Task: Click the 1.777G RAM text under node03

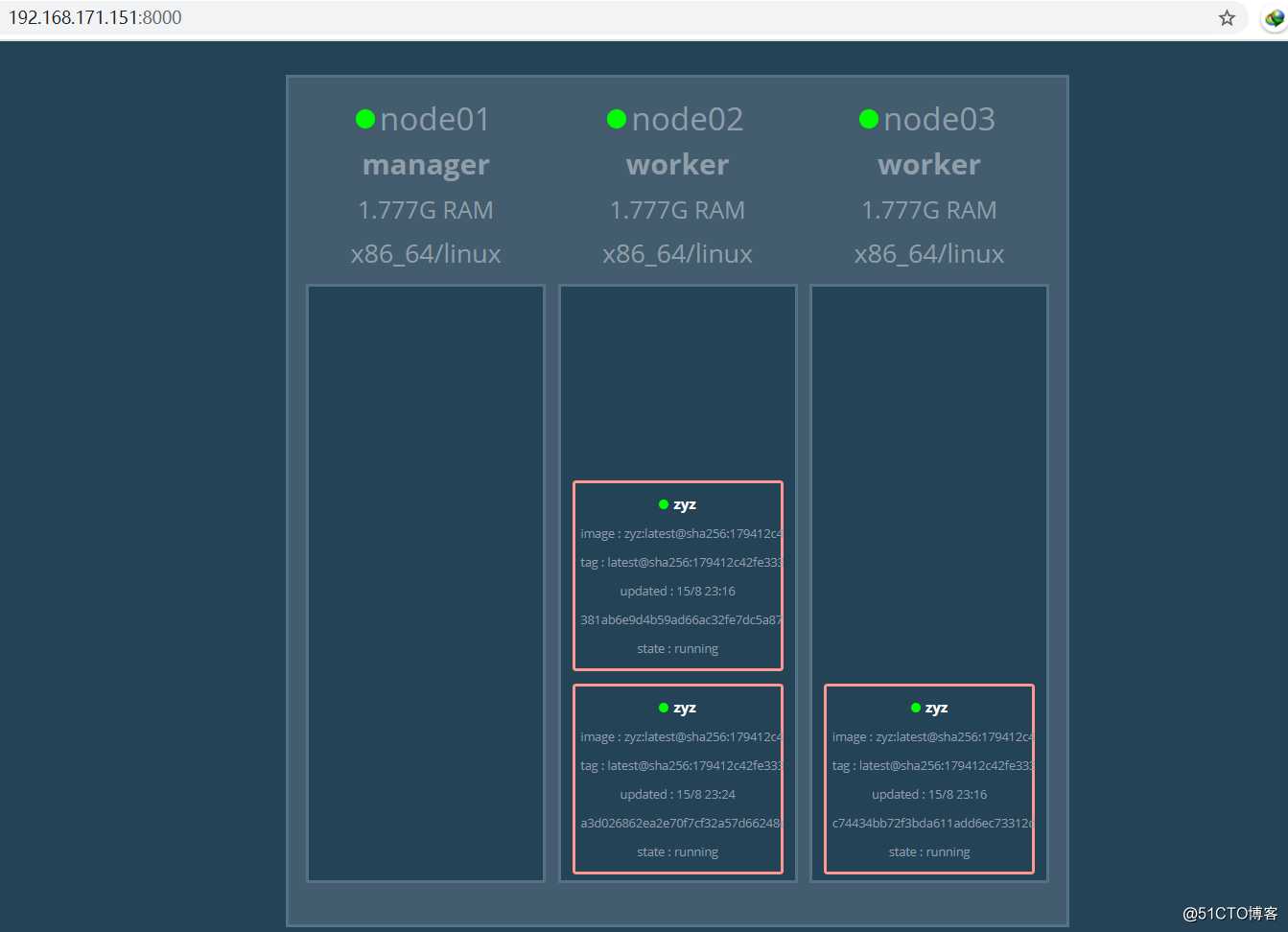Action: pos(929,210)
